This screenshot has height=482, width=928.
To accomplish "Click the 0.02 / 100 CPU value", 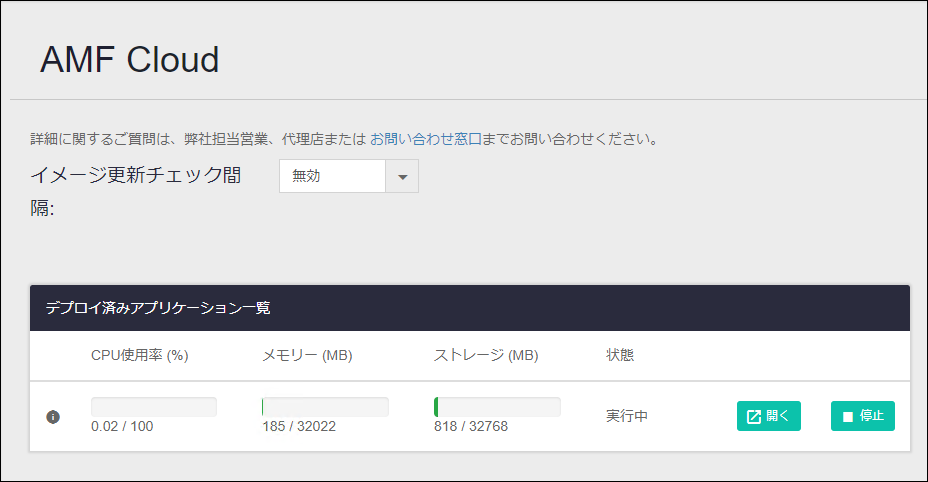I will tap(122, 426).
